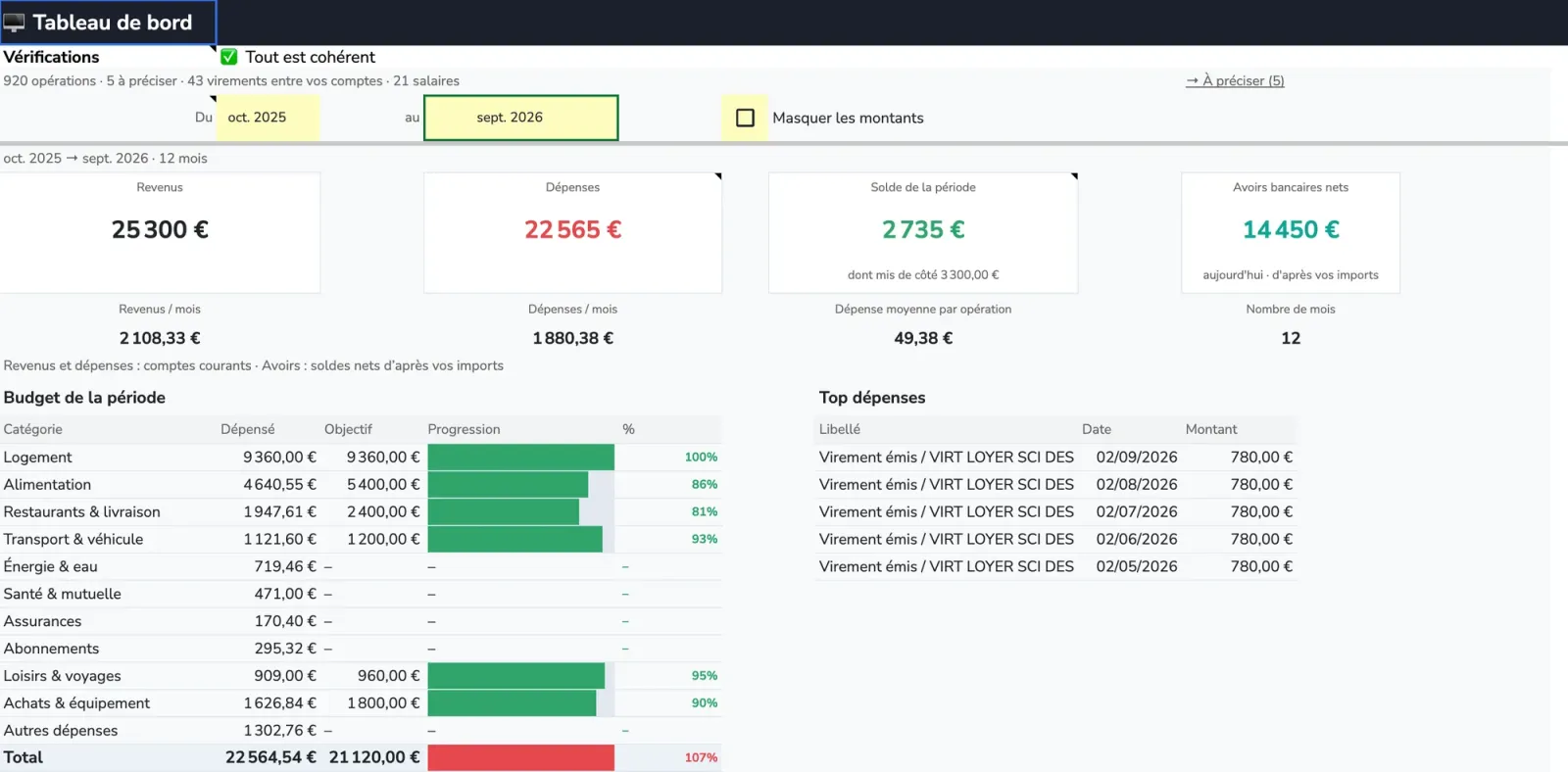Click the green check icon next to Tout est cohérent
1568x772 pixels.
click(x=228, y=57)
